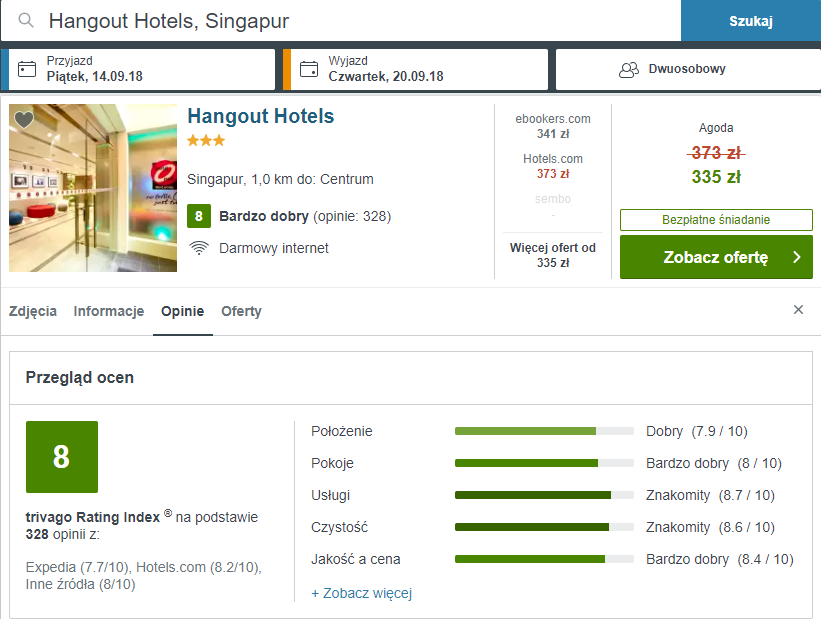Image resolution: width=821 pixels, height=619 pixels.
Task: Click the Położenie rating bar
Action: (544, 431)
